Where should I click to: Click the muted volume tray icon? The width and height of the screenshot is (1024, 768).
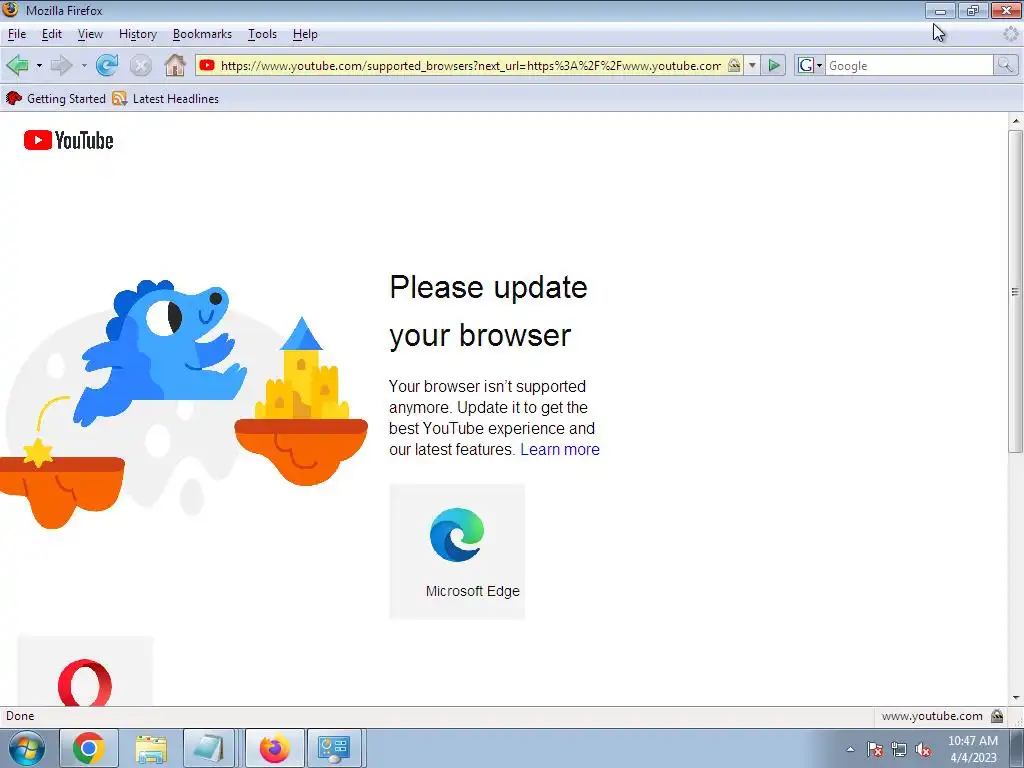tap(923, 750)
